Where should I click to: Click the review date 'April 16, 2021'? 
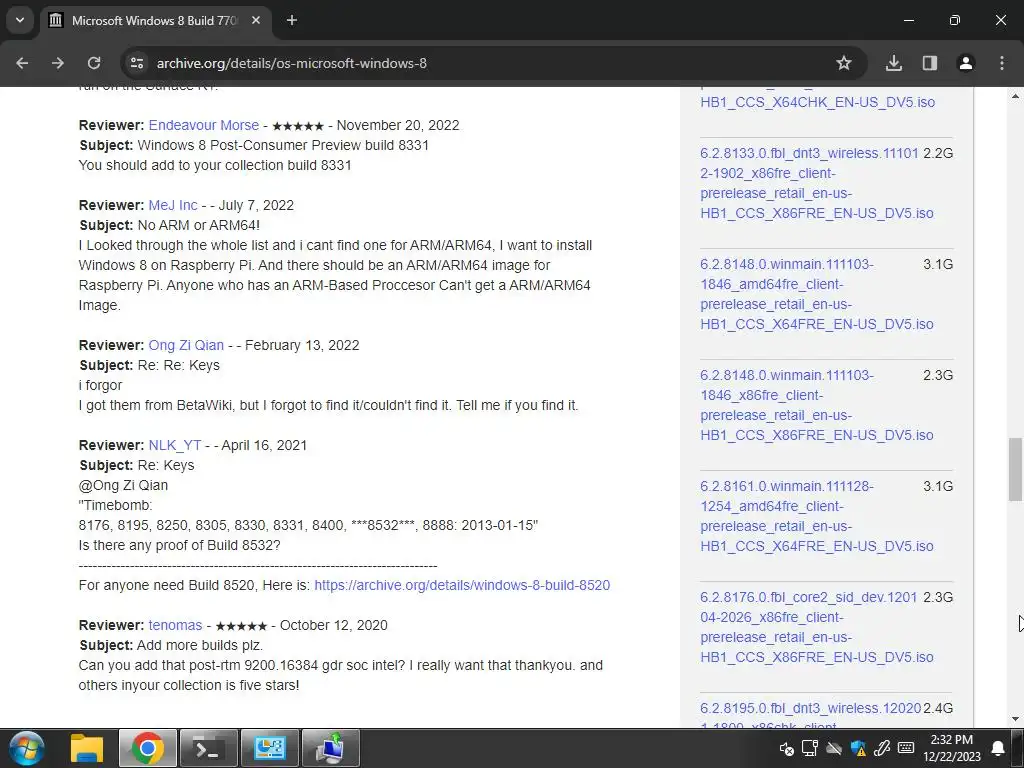(264, 445)
